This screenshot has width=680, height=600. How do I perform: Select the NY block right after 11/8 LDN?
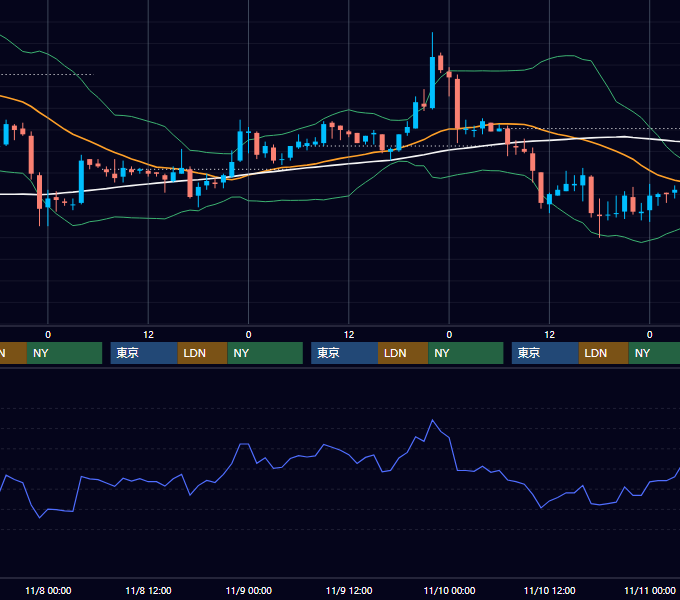coord(265,353)
